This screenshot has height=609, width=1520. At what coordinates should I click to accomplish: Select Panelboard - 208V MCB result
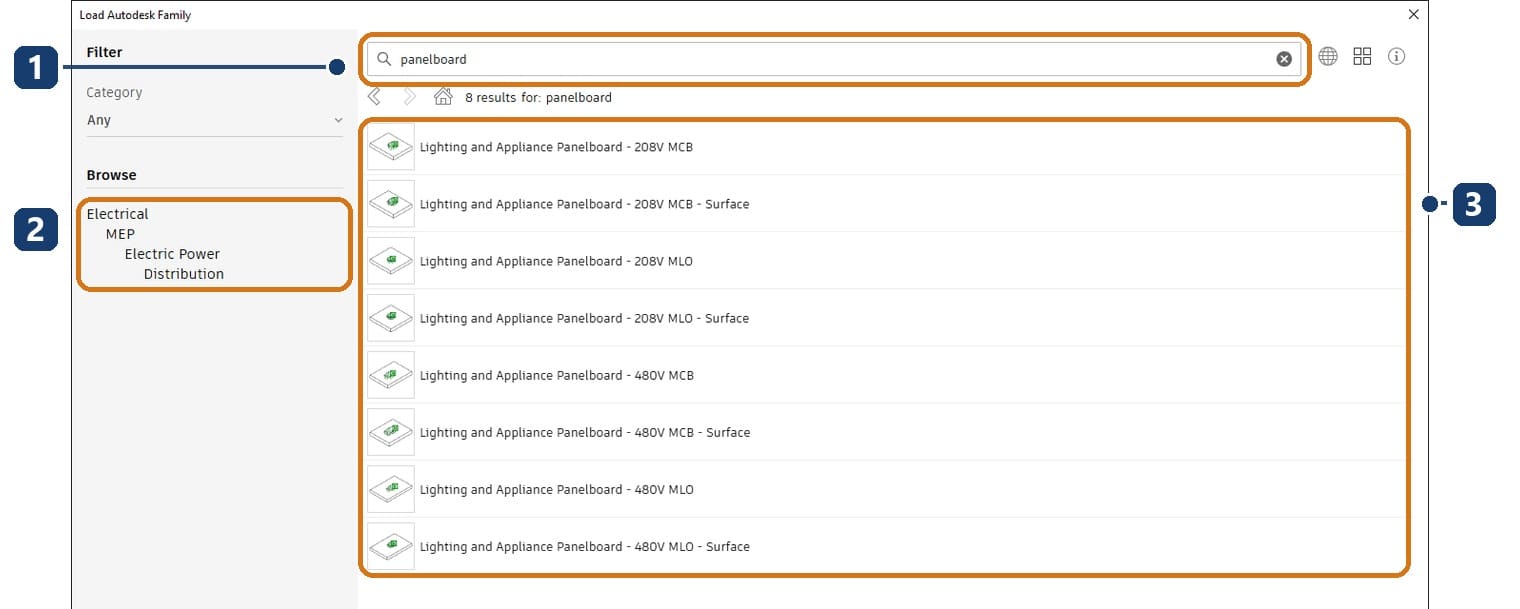click(x=884, y=147)
